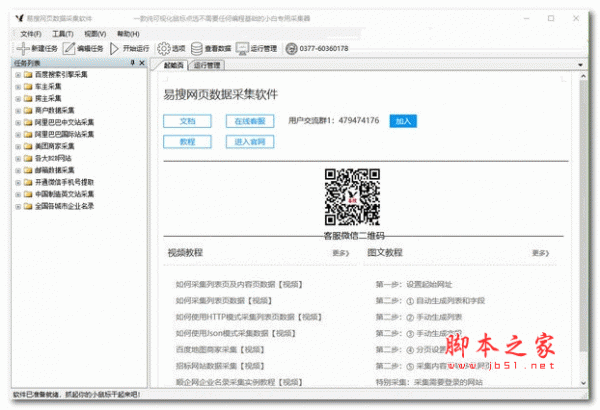
Task: Expand the 美团商家采集 folder
Action: pyautogui.click(x=18, y=146)
